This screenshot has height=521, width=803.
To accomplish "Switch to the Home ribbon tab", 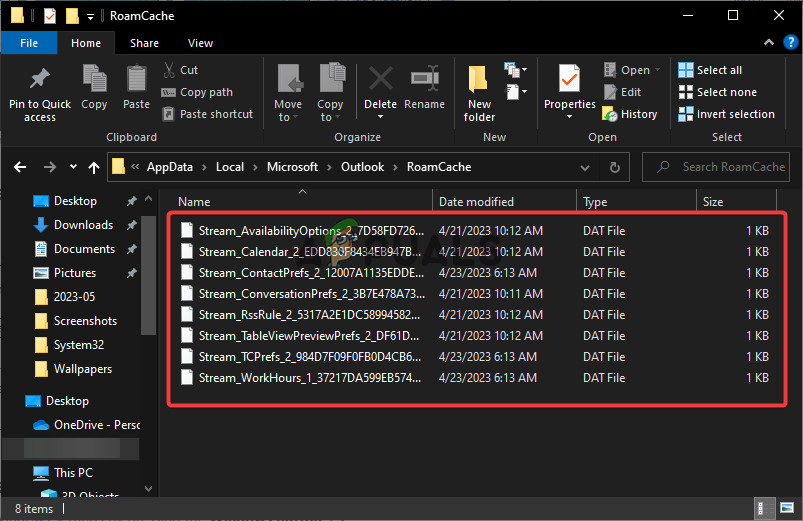I will pos(86,43).
